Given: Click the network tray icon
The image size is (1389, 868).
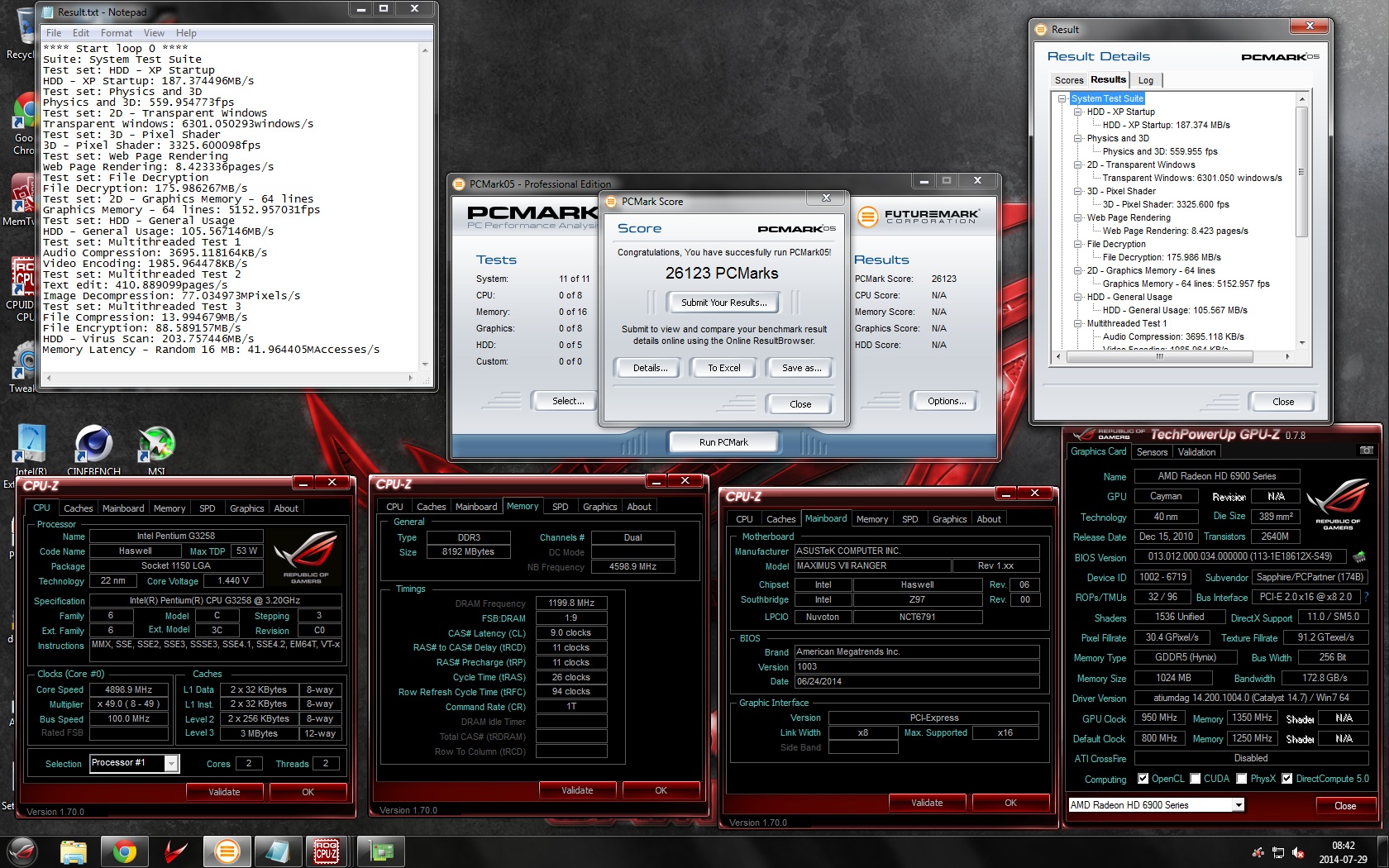Looking at the screenshot, I should pos(1278,852).
